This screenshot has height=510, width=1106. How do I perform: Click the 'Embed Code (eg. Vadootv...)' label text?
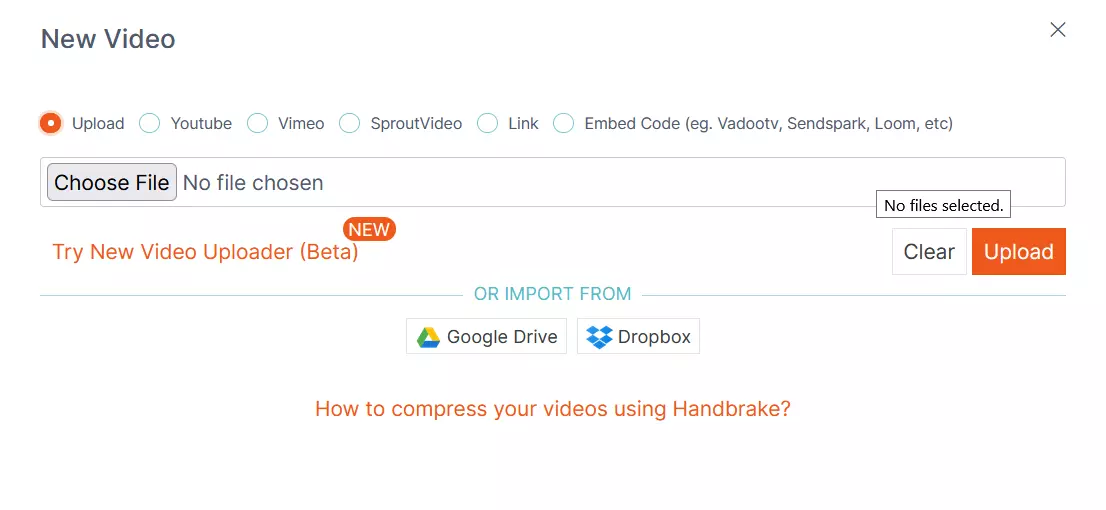[x=769, y=124]
